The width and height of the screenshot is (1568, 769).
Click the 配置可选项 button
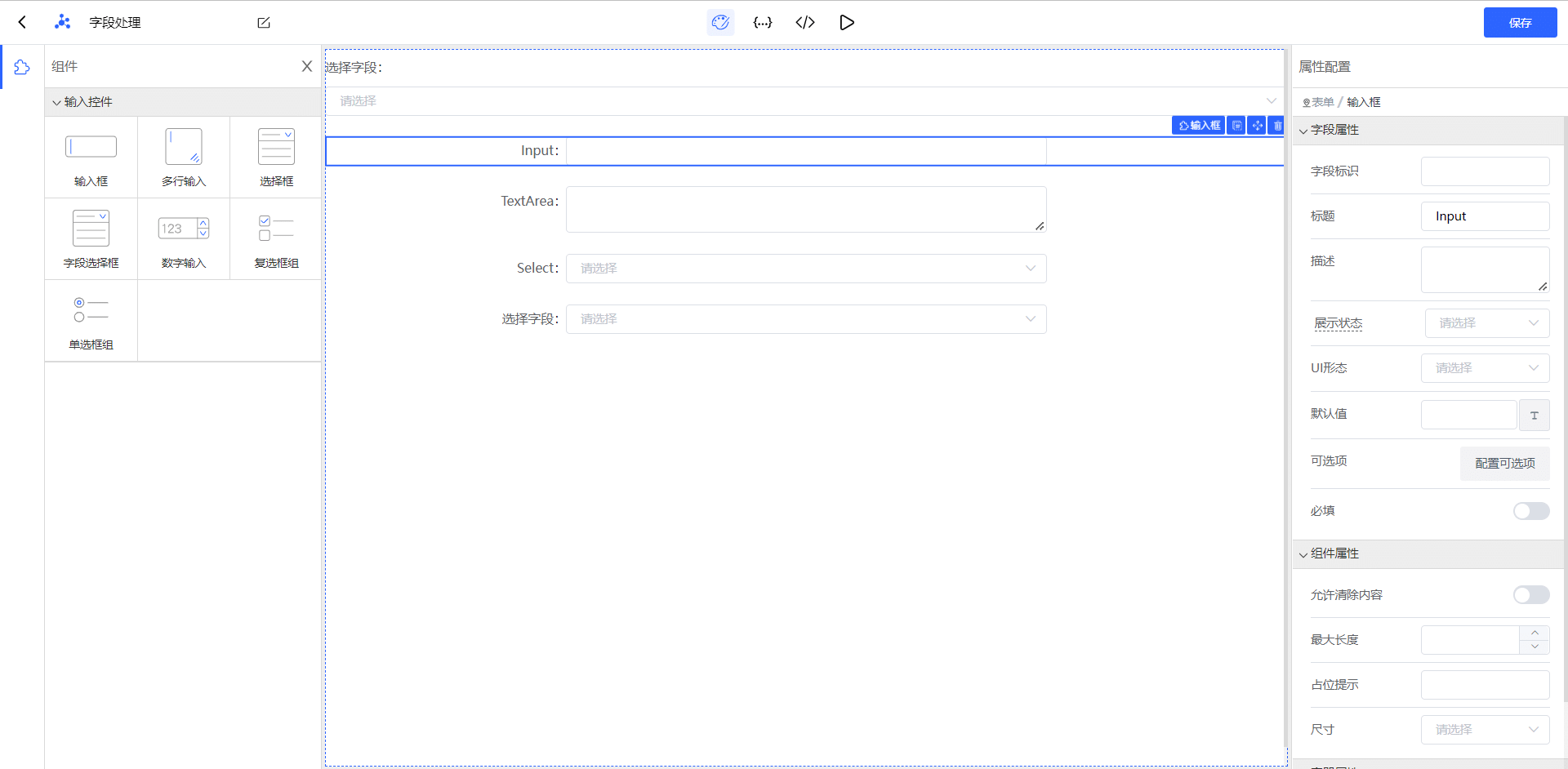click(x=1504, y=464)
